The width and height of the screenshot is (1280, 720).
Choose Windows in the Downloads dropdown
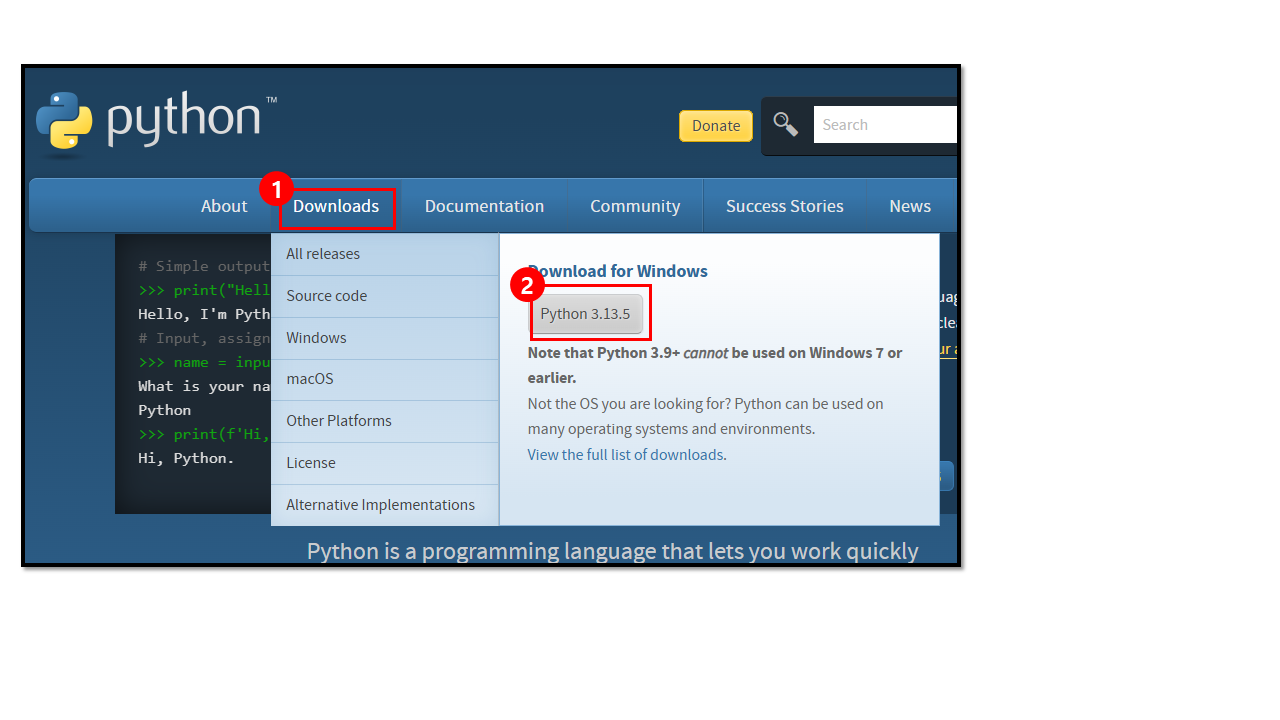coord(385,338)
